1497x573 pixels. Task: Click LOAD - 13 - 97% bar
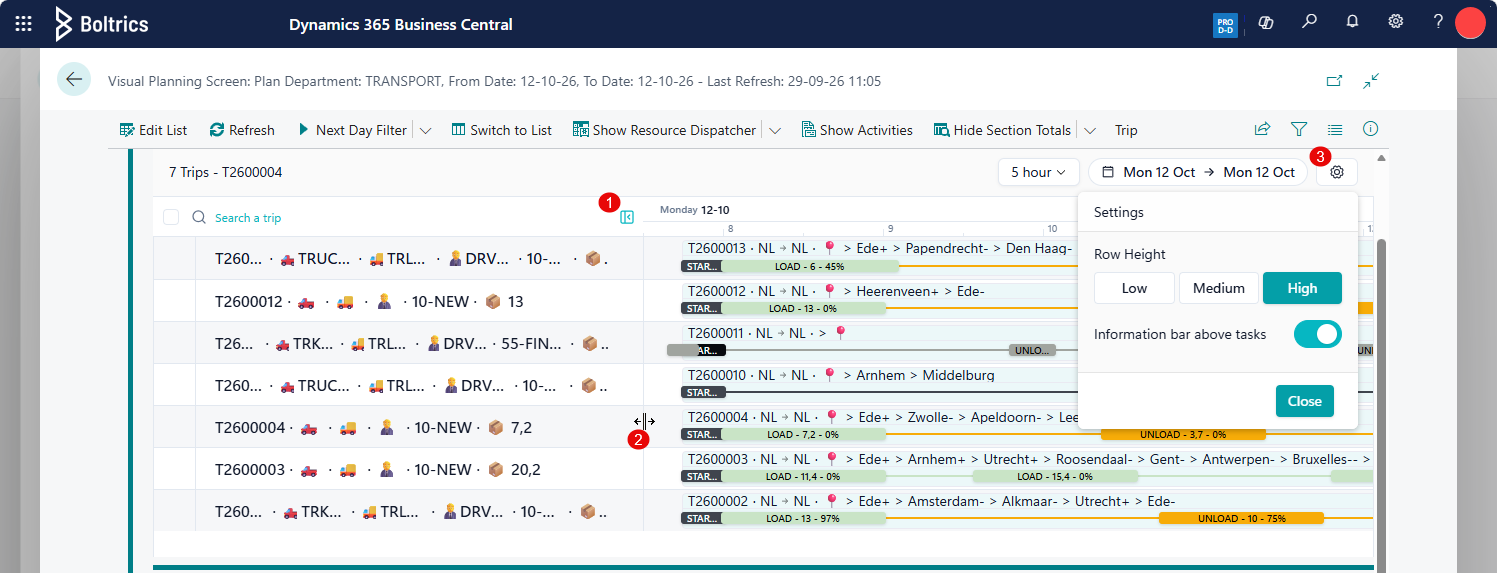tap(802, 518)
